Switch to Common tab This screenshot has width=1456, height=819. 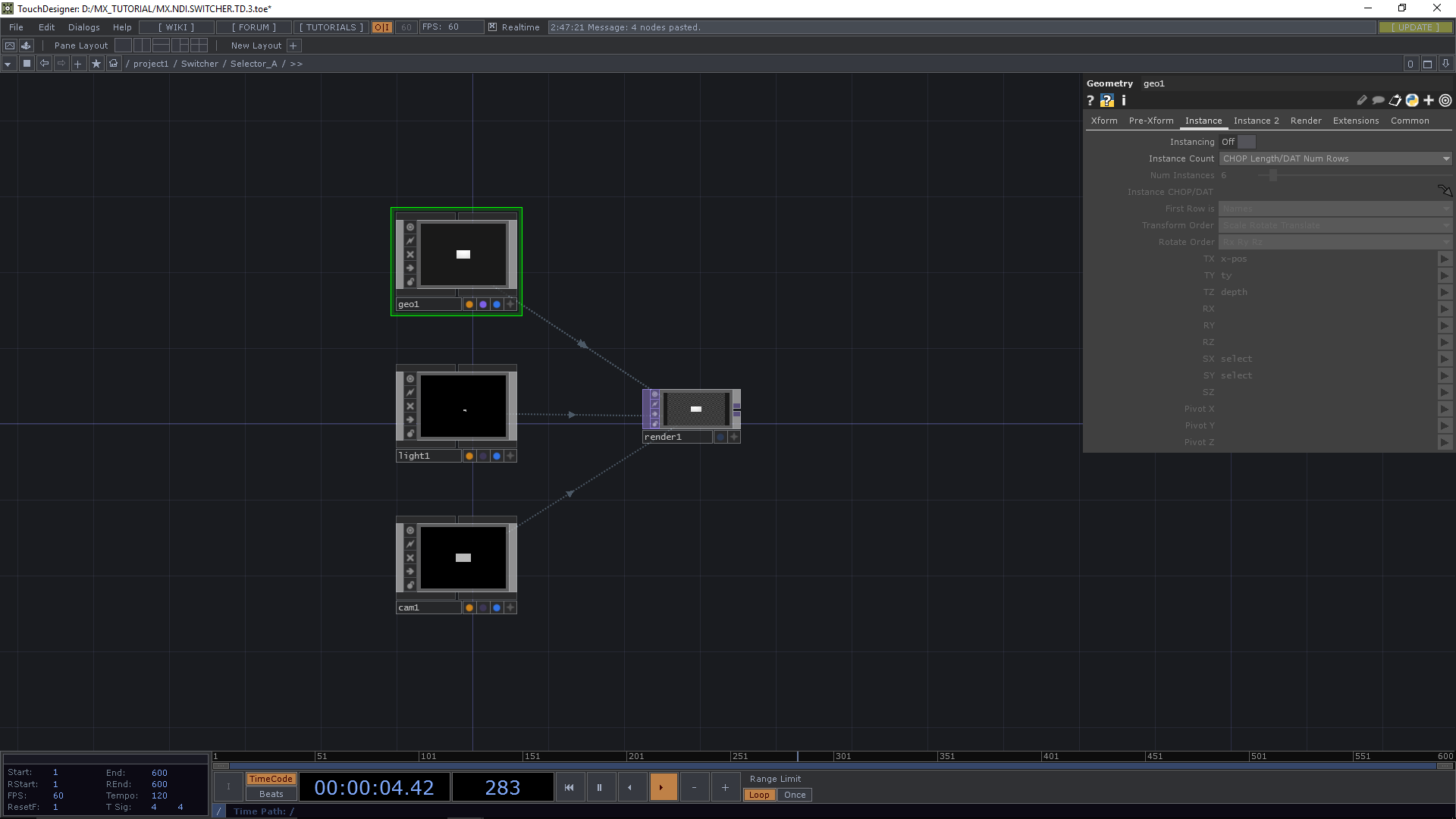pos(1410,121)
